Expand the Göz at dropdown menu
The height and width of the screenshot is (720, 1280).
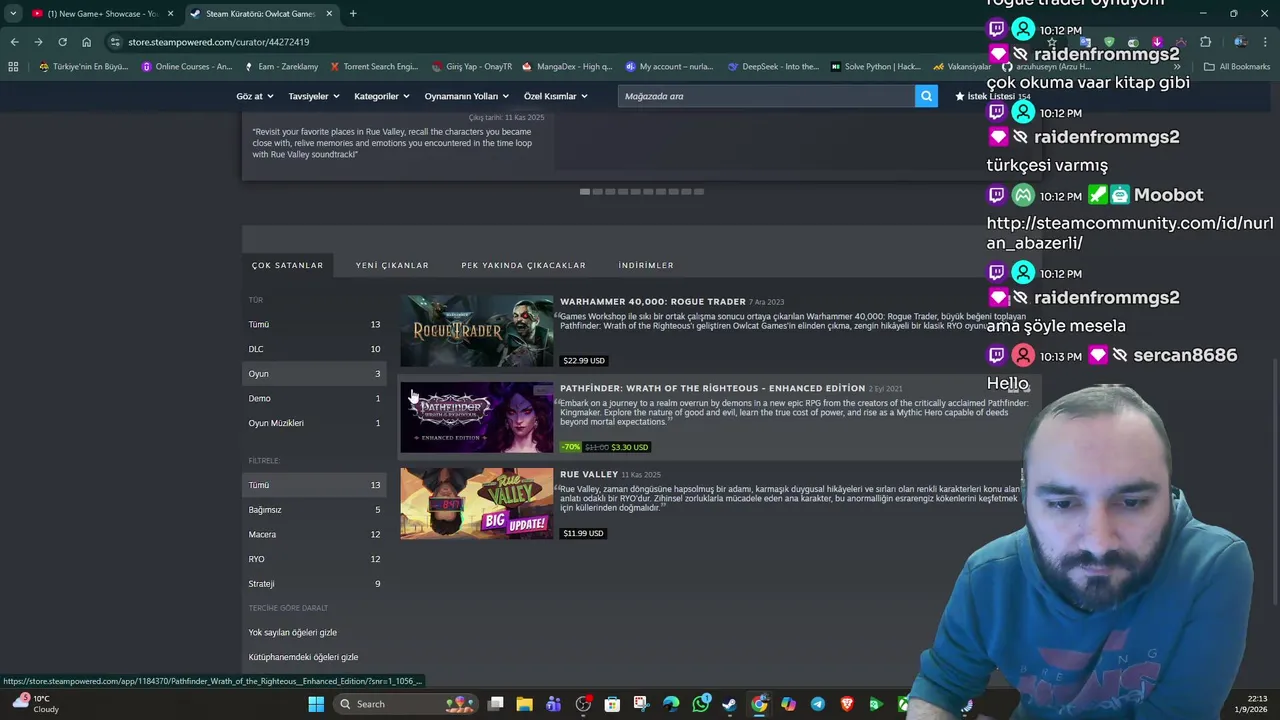pos(254,96)
